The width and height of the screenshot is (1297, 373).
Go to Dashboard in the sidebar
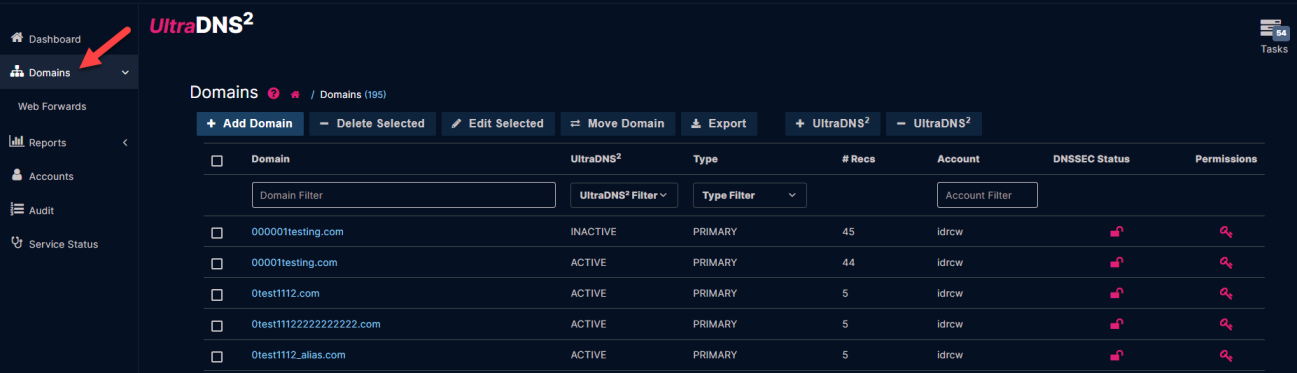point(54,39)
